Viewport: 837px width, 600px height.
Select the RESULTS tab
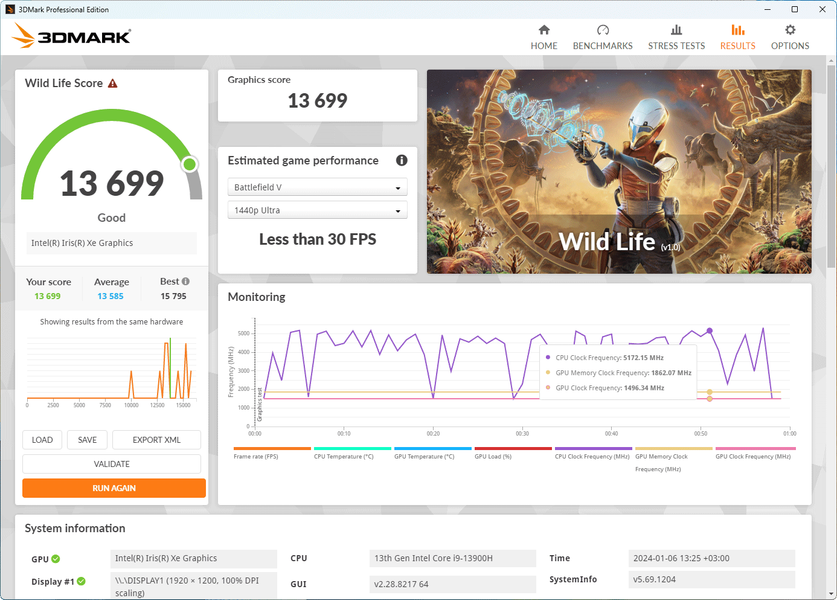click(x=738, y=37)
